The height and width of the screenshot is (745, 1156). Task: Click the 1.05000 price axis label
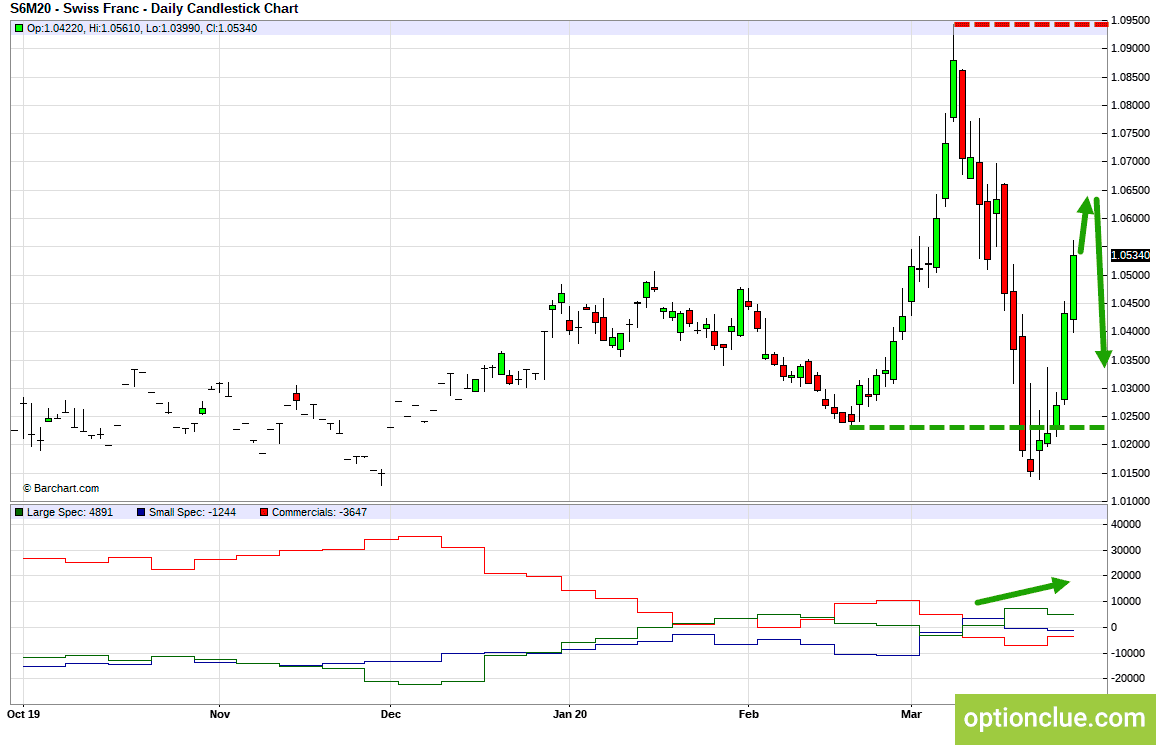(1130, 276)
